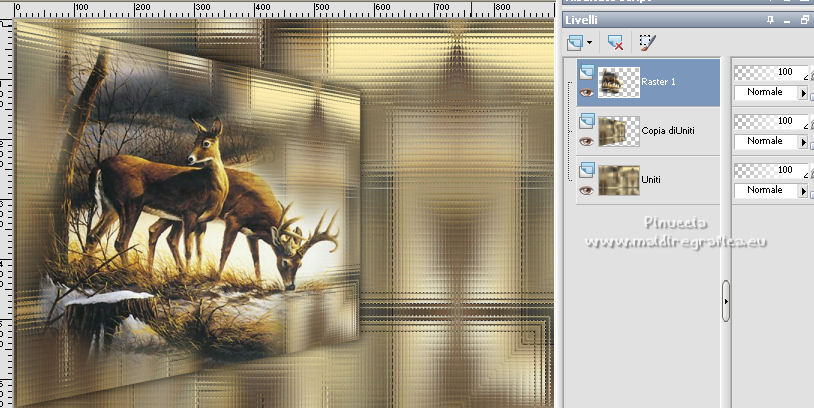Viewport: 814px width, 408px height.
Task: Select the Copia diUniti layer thumbnail
Action: tap(619, 131)
